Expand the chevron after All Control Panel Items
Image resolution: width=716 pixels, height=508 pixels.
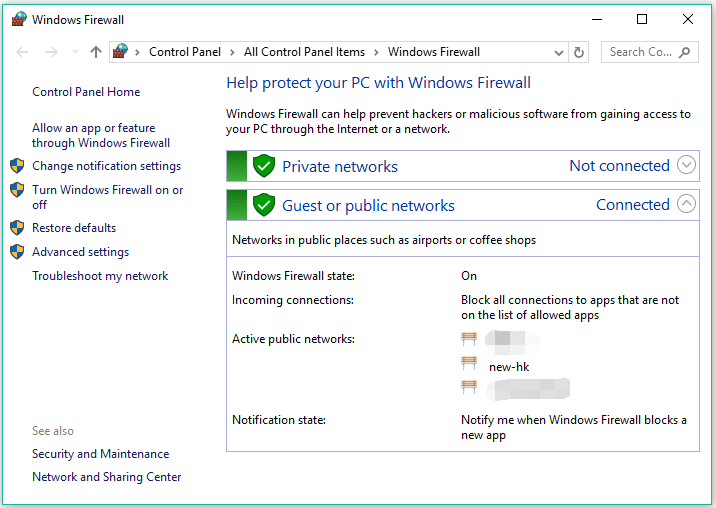click(x=377, y=53)
